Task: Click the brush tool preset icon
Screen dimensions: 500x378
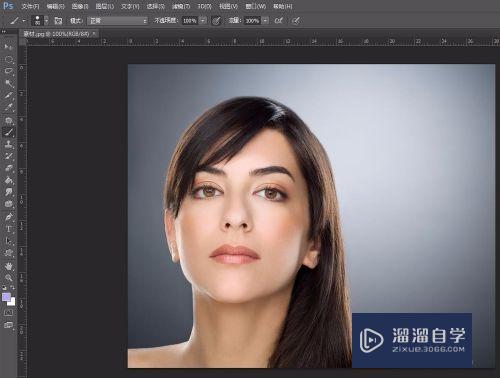Action: coord(14,21)
